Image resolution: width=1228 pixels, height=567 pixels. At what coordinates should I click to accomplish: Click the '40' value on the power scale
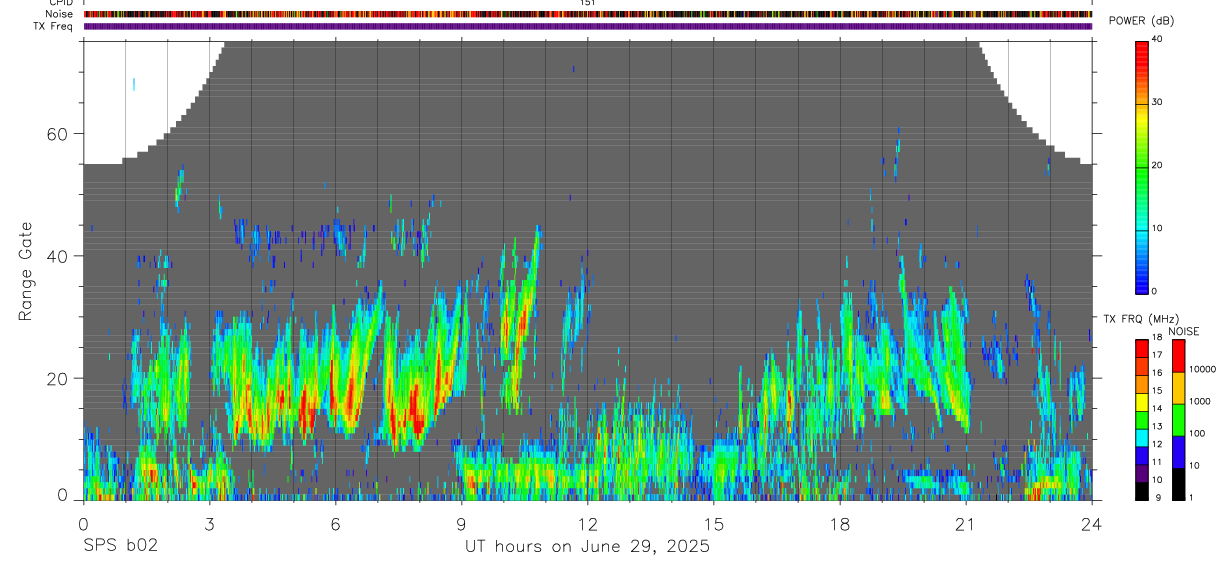pyautogui.click(x=1158, y=40)
